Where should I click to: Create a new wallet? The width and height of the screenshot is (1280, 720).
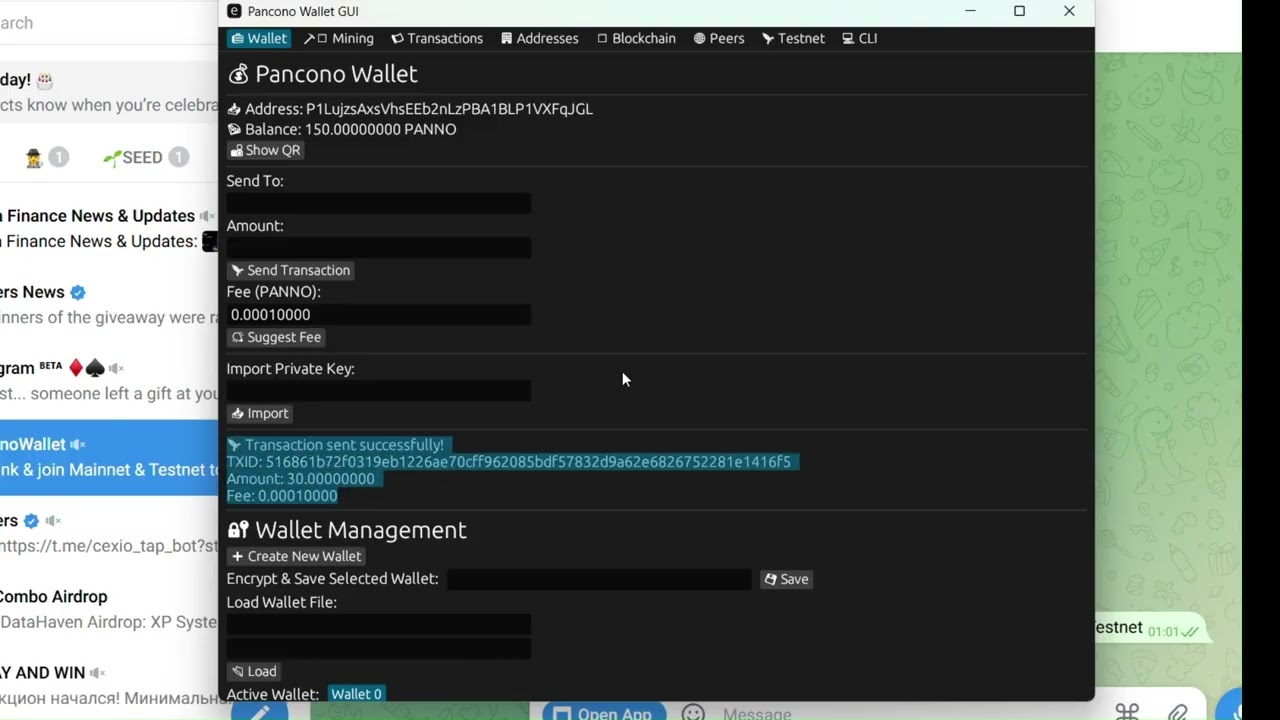tap(296, 556)
